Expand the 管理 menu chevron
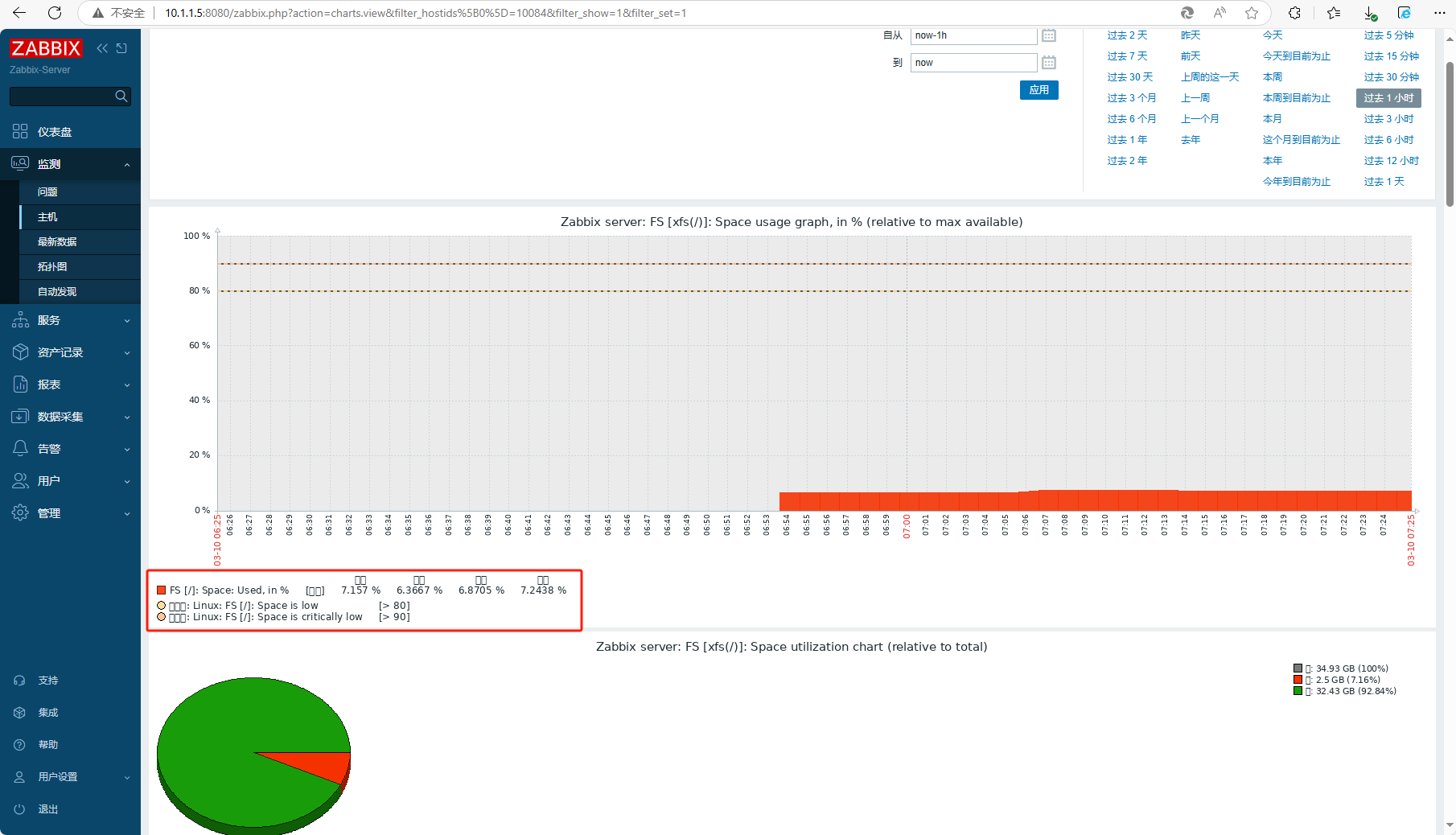This screenshot has width=1456, height=835. (x=127, y=514)
